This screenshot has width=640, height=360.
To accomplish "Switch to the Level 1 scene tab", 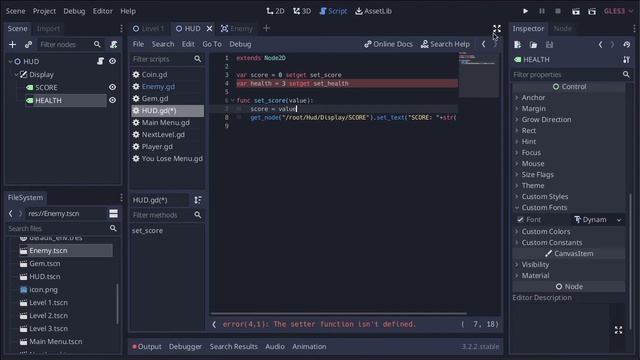I will pos(149,29).
